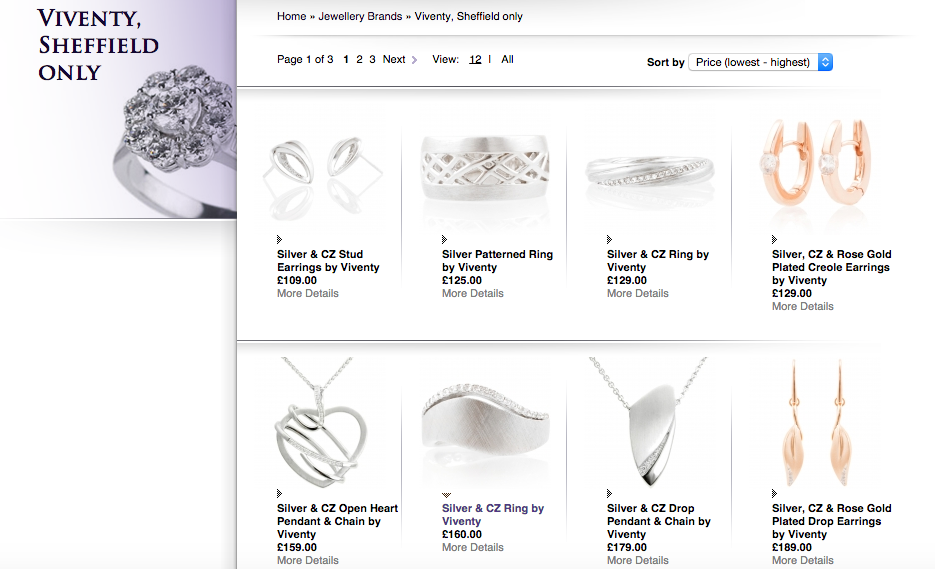Screen dimensions: 935x569
Task: Click the Sort by label
Action: [665, 62]
